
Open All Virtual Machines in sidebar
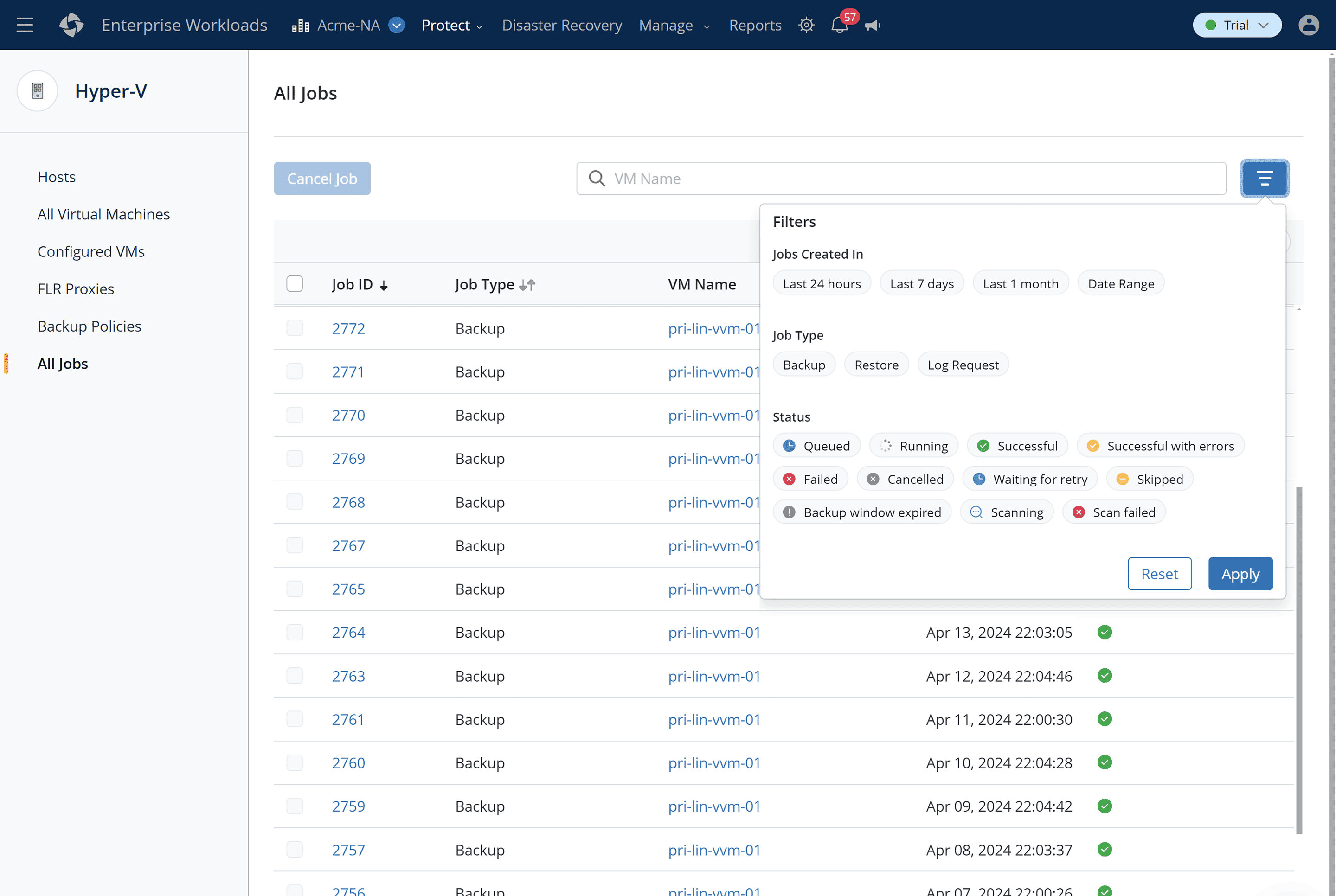(x=103, y=214)
